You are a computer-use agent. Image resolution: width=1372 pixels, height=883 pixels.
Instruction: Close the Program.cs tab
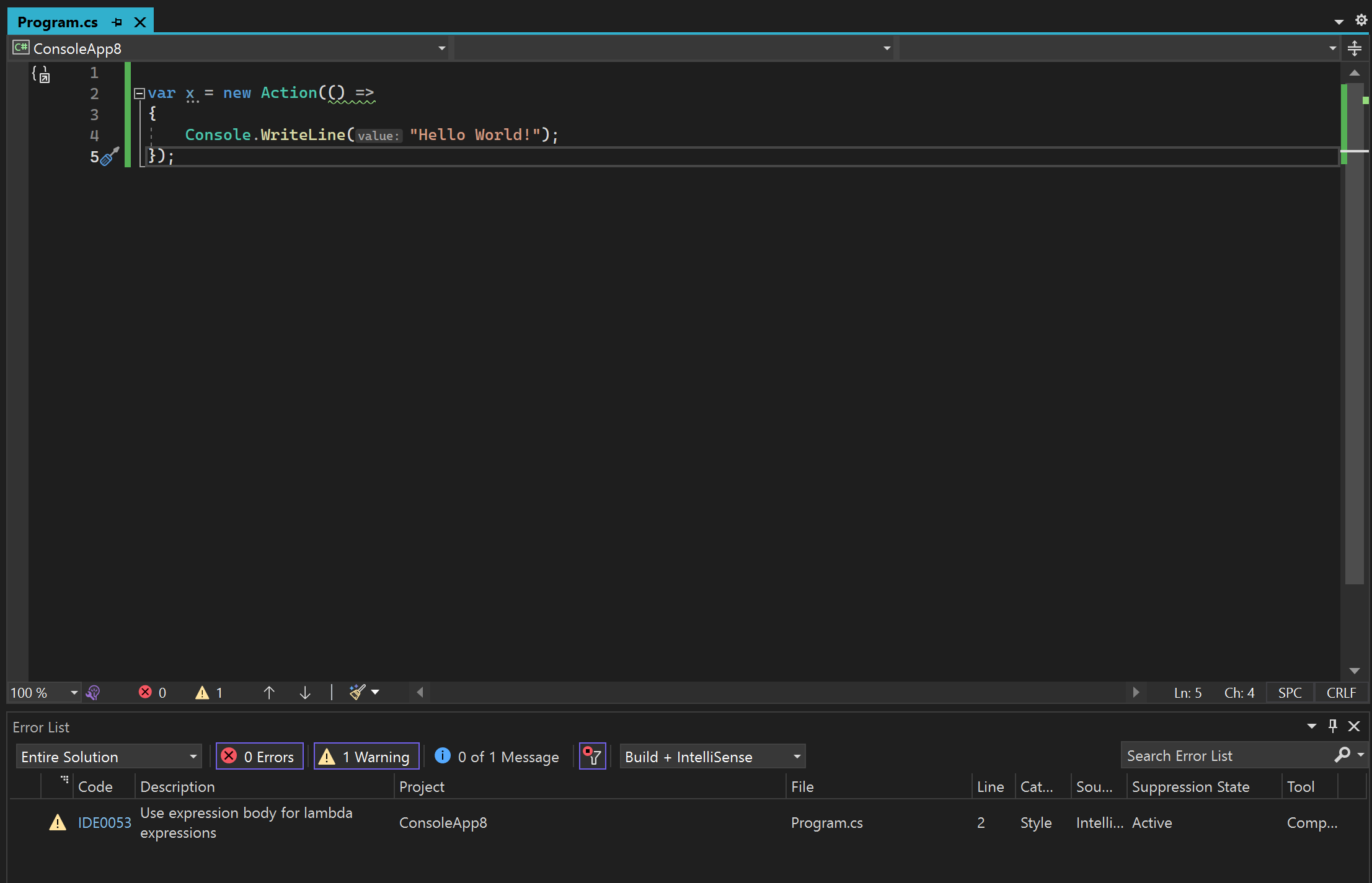(x=140, y=22)
